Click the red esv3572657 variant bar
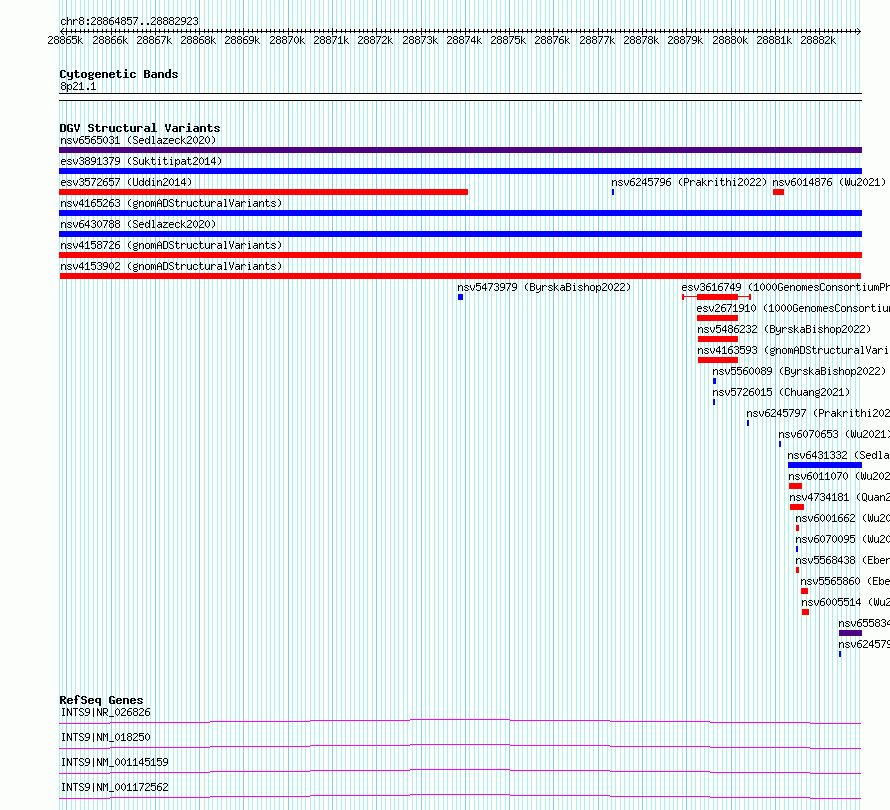The image size is (890, 810). pyautogui.click(x=263, y=192)
